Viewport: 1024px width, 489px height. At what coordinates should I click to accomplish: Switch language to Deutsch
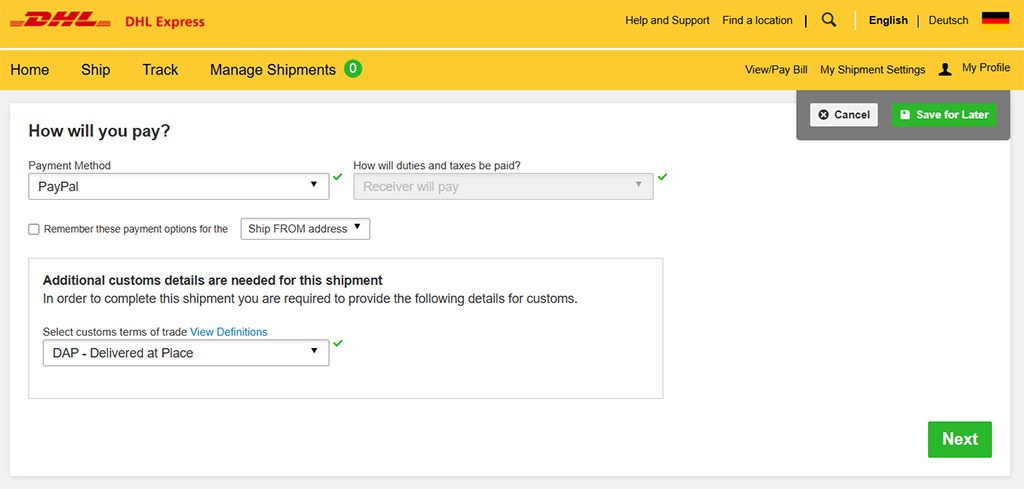(948, 20)
